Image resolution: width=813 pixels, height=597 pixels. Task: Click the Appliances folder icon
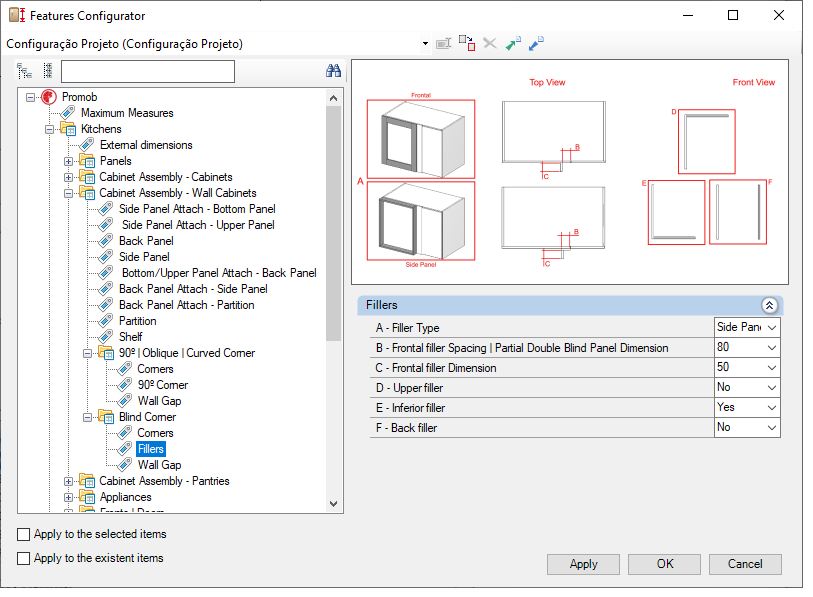pyautogui.click(x=87, y=497)
